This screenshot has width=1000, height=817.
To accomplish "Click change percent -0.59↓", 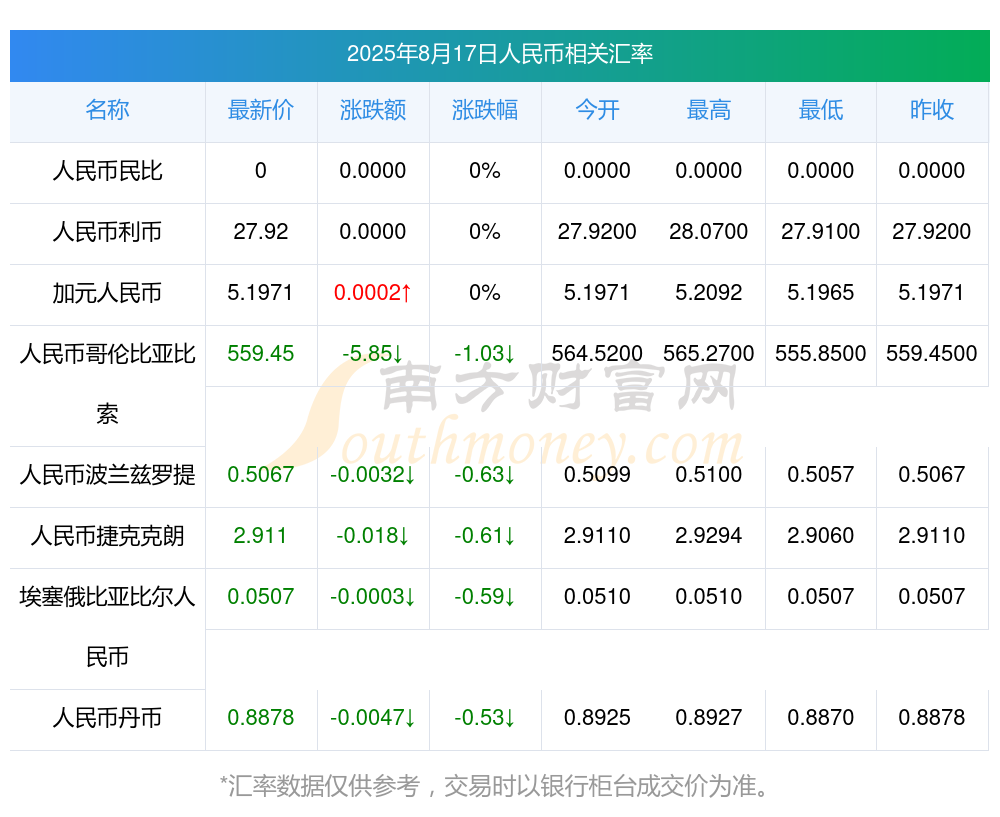I will click(485, 596).
